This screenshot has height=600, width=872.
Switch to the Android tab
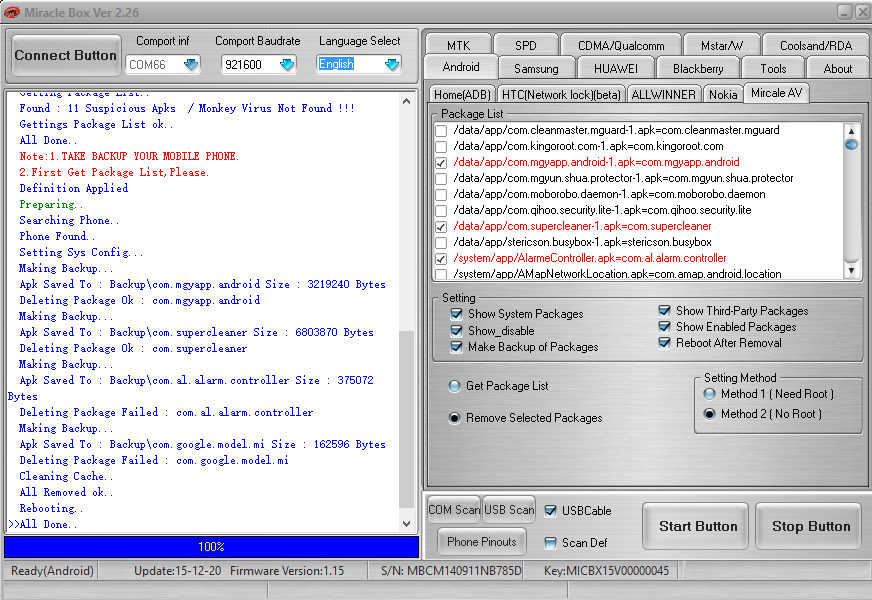[461, 67]
